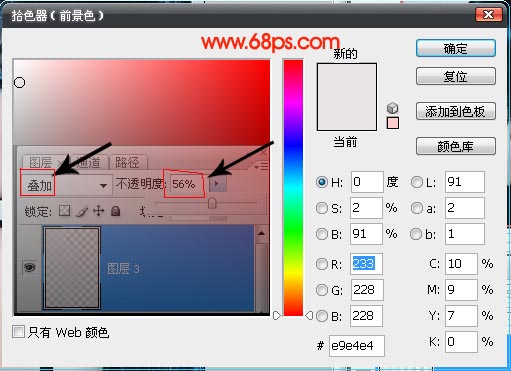Click the Y yellow field showing 7
Image resolution: width=511 pixels, height=371 pixels.
(x=461, y=316)
